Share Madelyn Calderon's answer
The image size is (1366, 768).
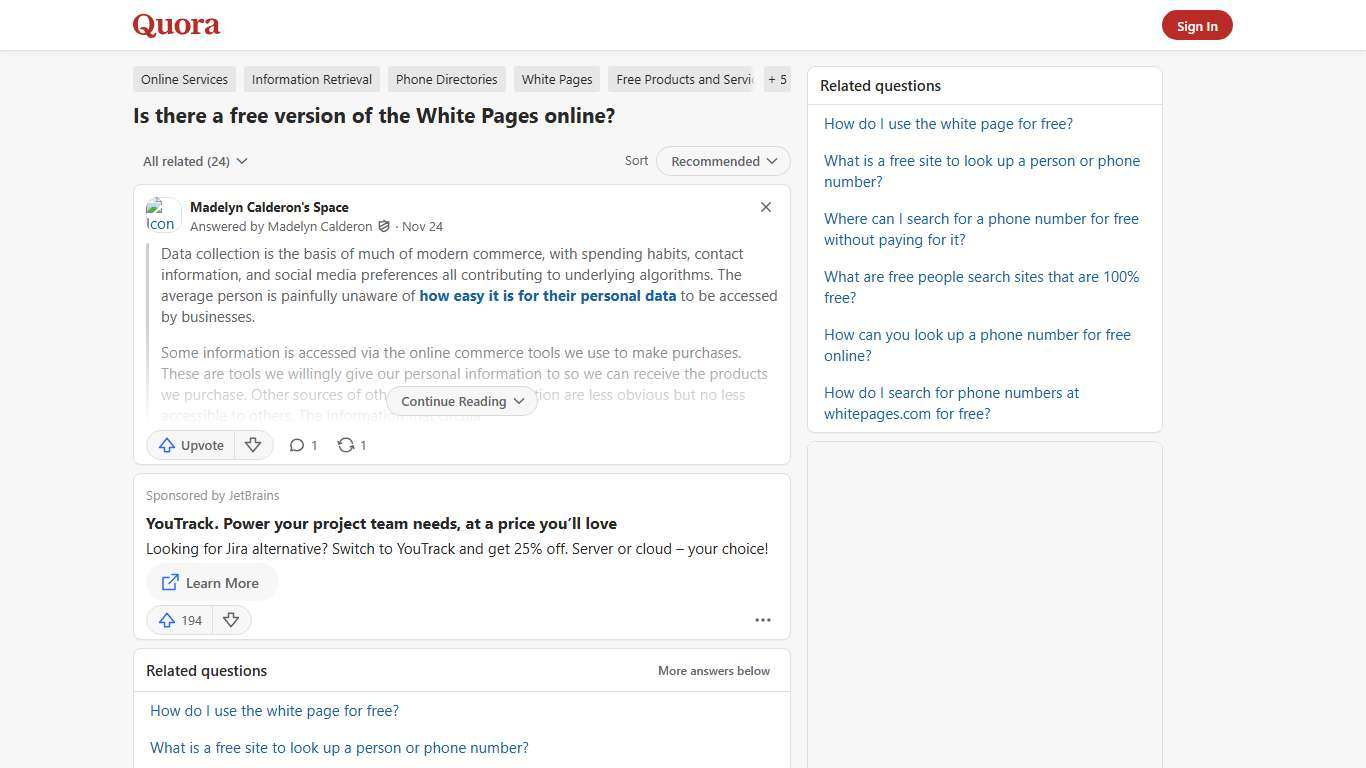[x=351, y=445]
